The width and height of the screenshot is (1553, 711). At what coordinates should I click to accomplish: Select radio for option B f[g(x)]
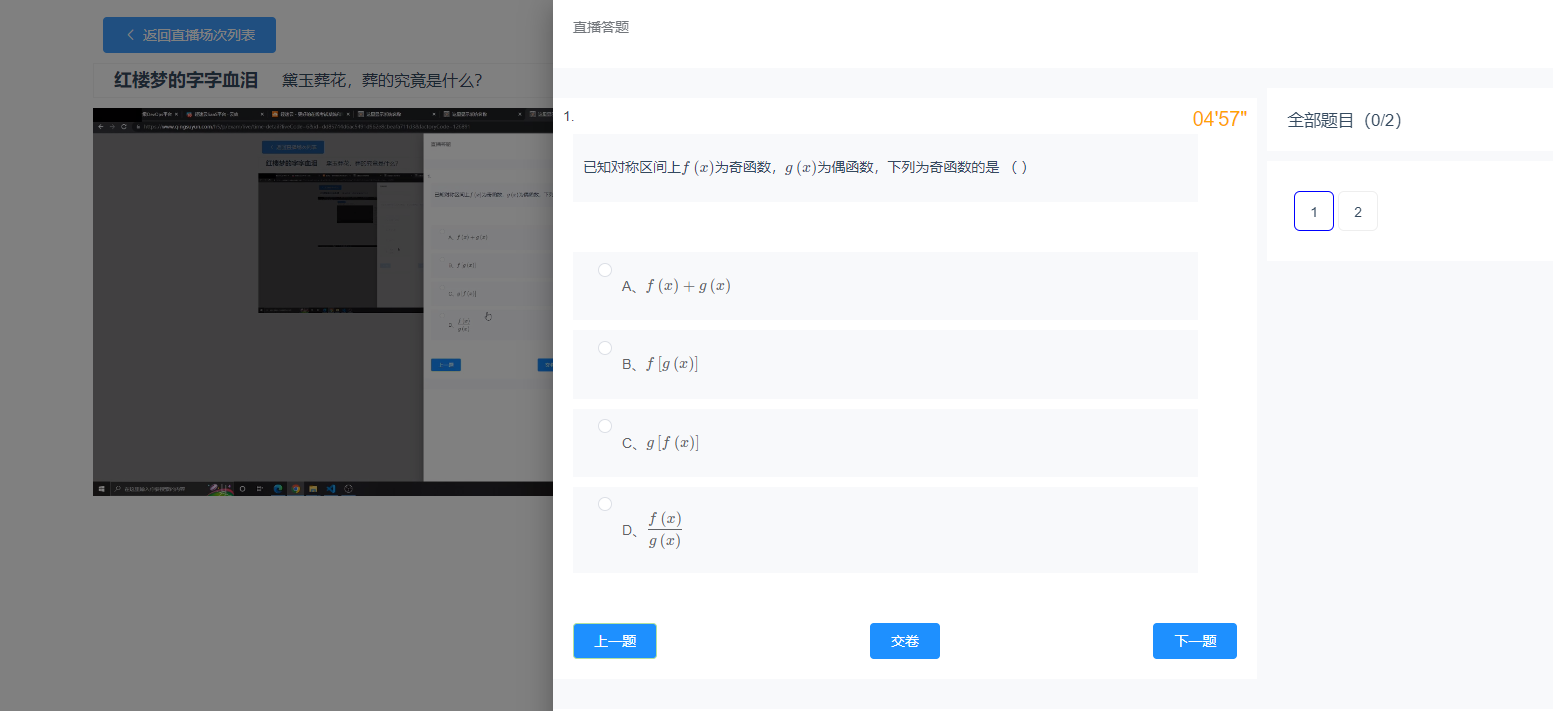coord(605,348)
